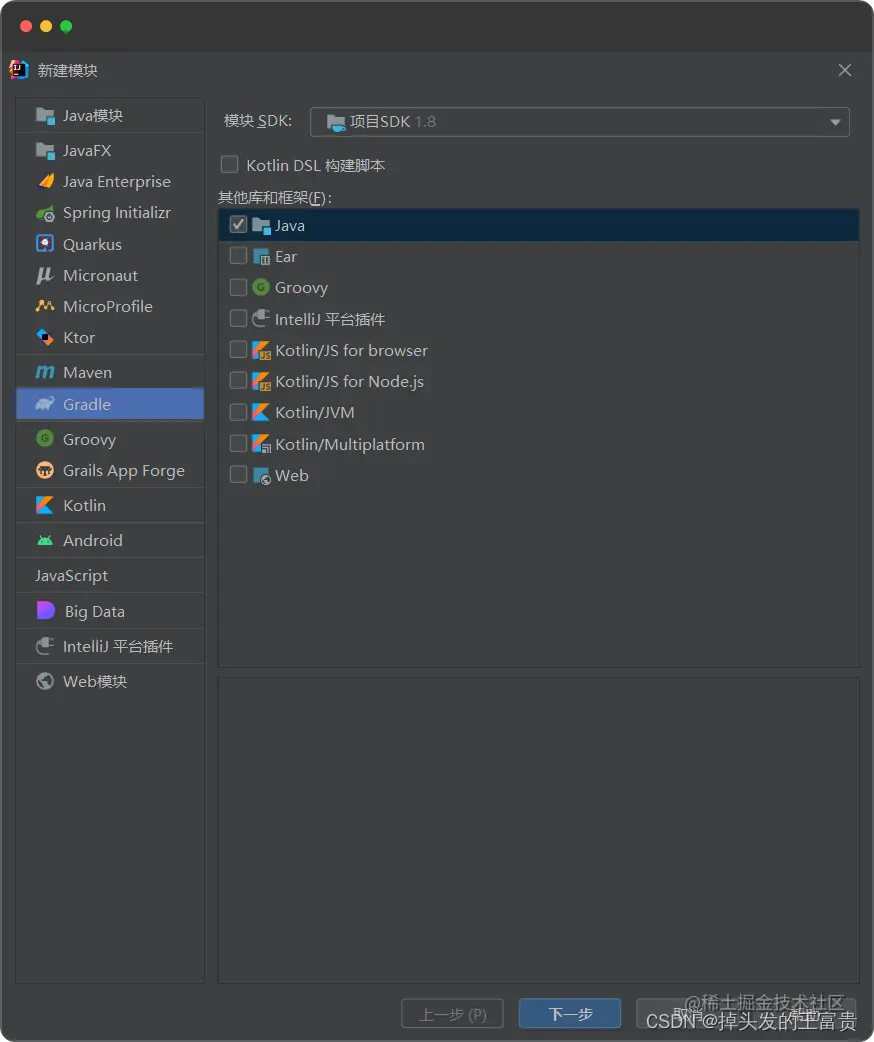Select the Java模块 icon in sidebar

(x=45, y=116)
